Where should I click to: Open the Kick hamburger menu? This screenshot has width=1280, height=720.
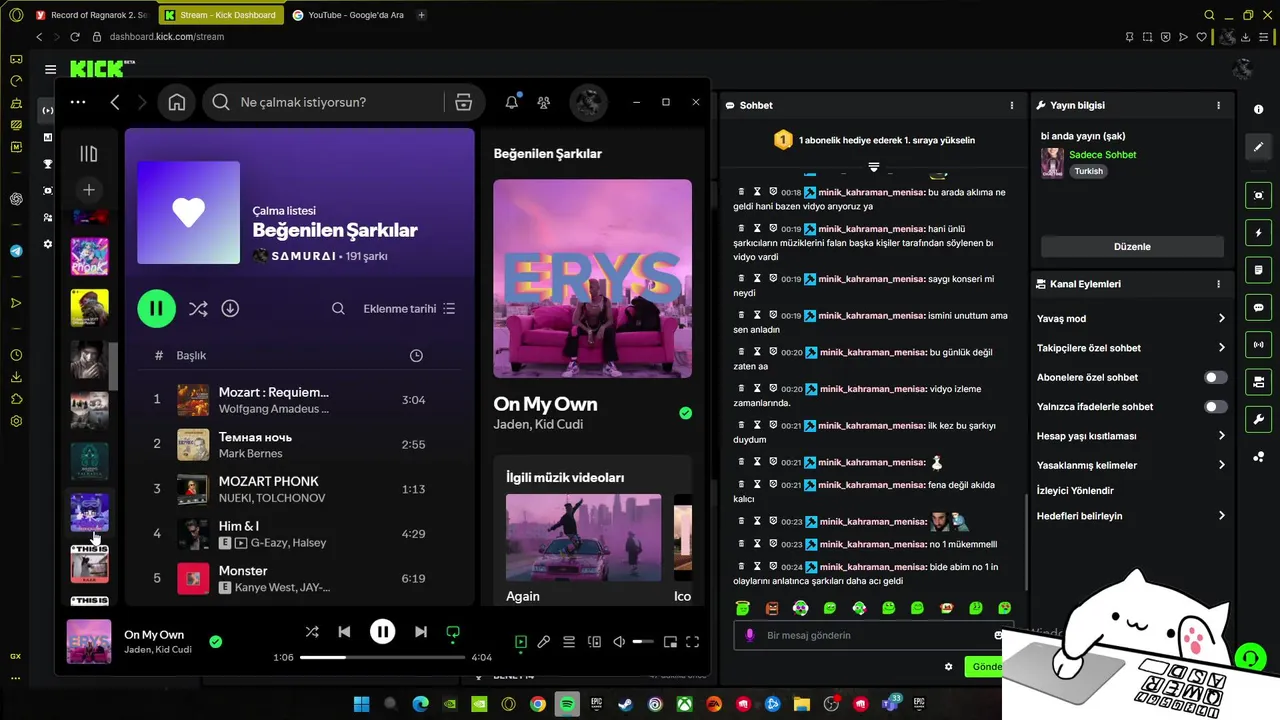coord(50,69)
